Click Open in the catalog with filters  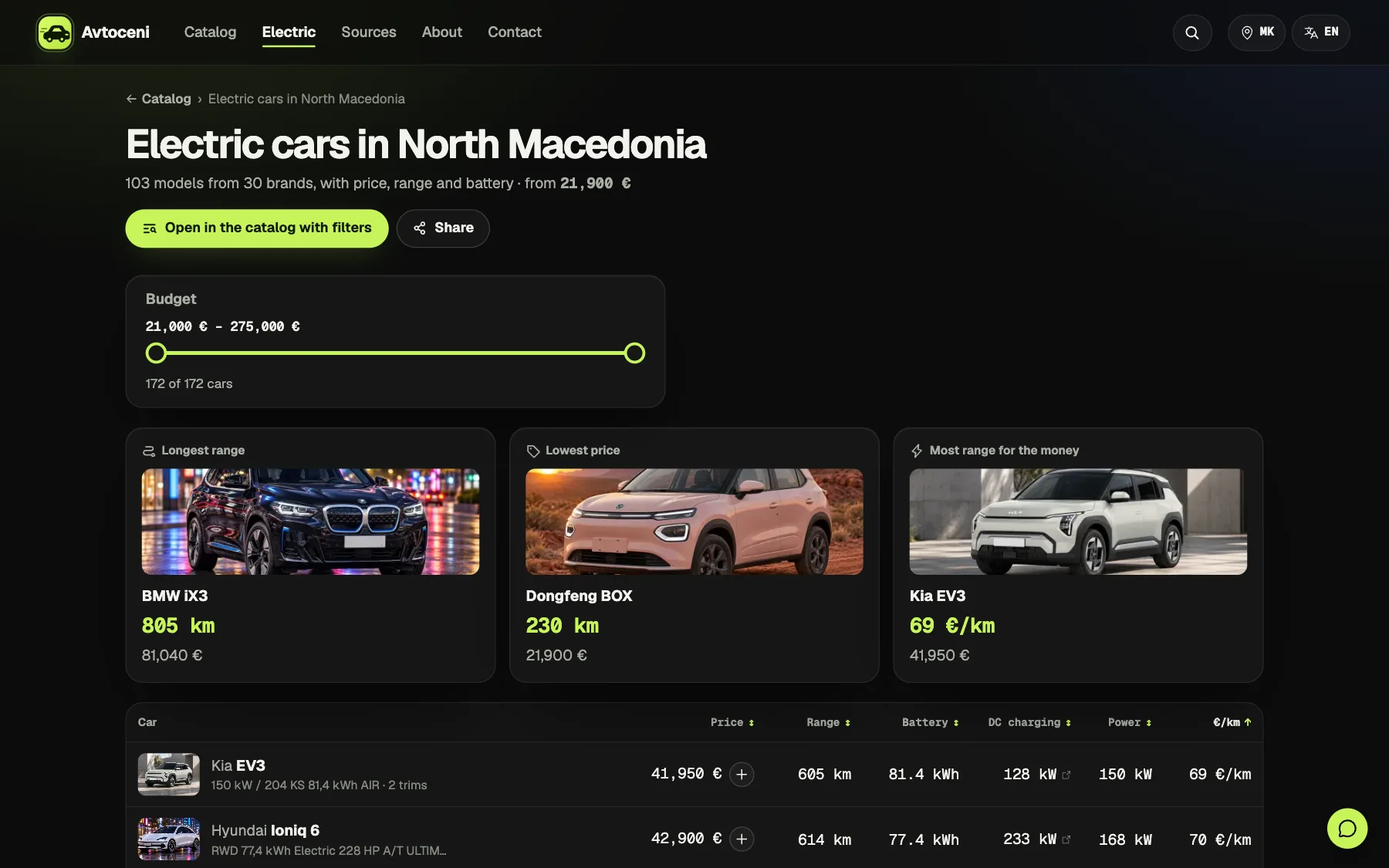click(x=257, y=228)
